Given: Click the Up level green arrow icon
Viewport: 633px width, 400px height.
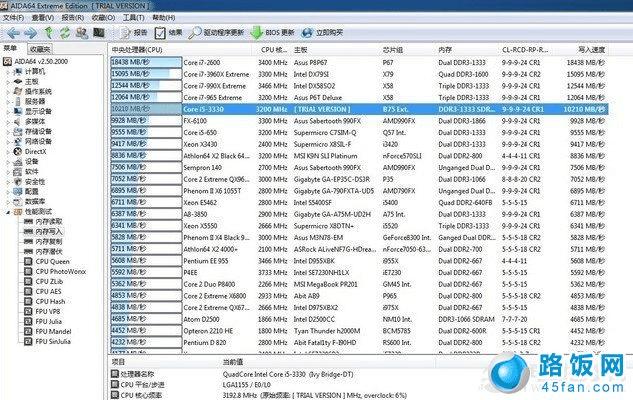Looking at the screenshot, I should [48, 33].
